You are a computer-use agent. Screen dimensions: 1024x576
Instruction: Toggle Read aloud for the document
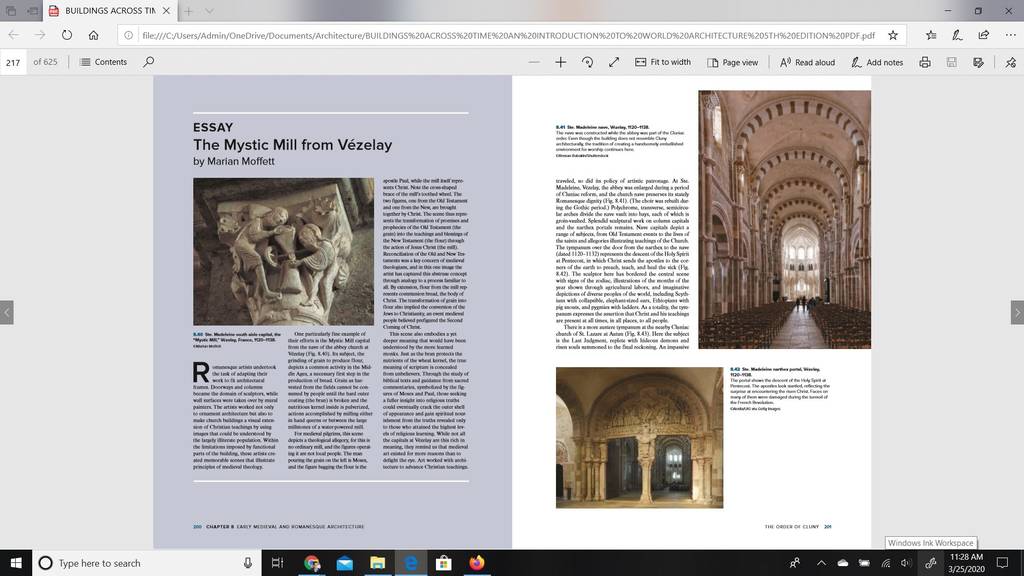click(x=807, y=62)
